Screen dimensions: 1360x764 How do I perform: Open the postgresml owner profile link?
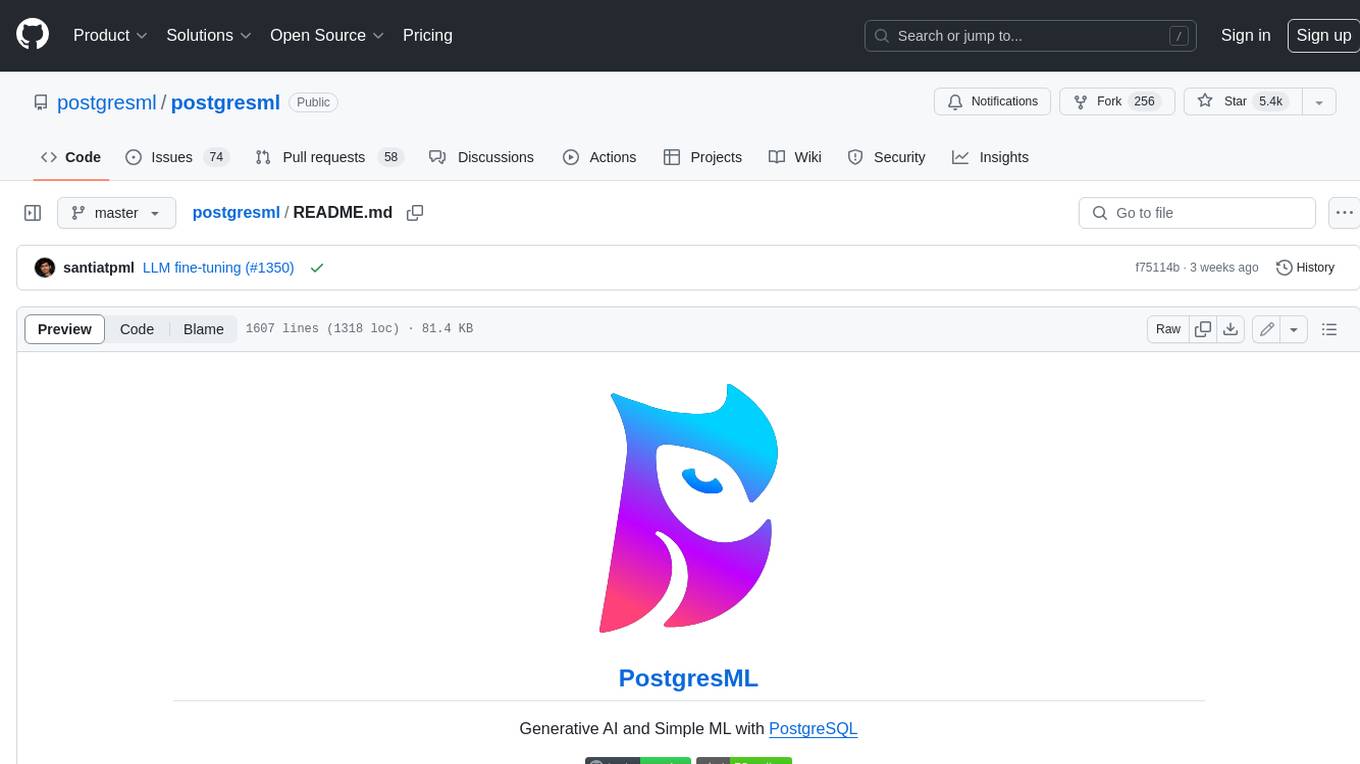(107, 102)
